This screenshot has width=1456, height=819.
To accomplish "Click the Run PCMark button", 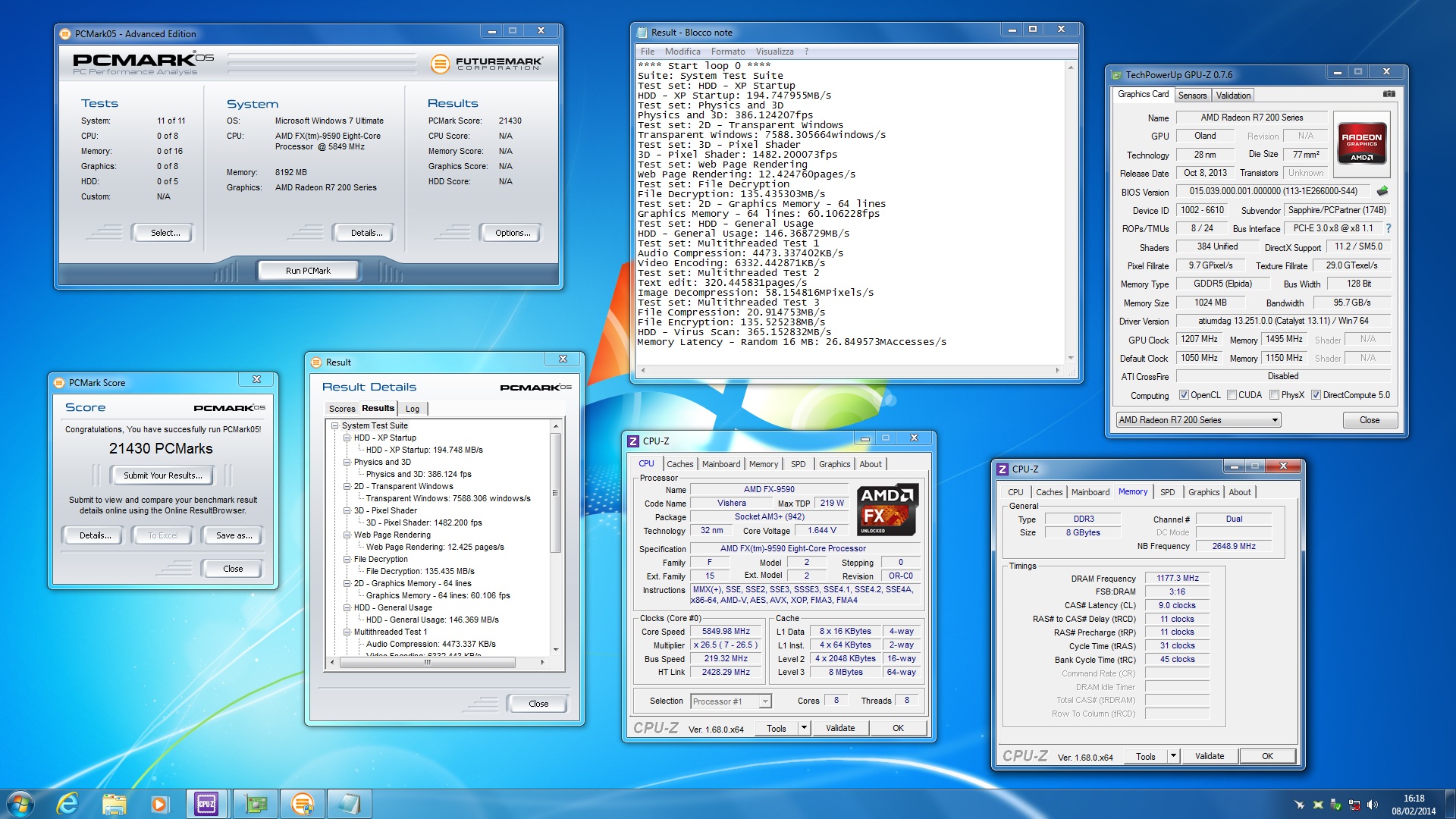I will click(x=308, y=271).
